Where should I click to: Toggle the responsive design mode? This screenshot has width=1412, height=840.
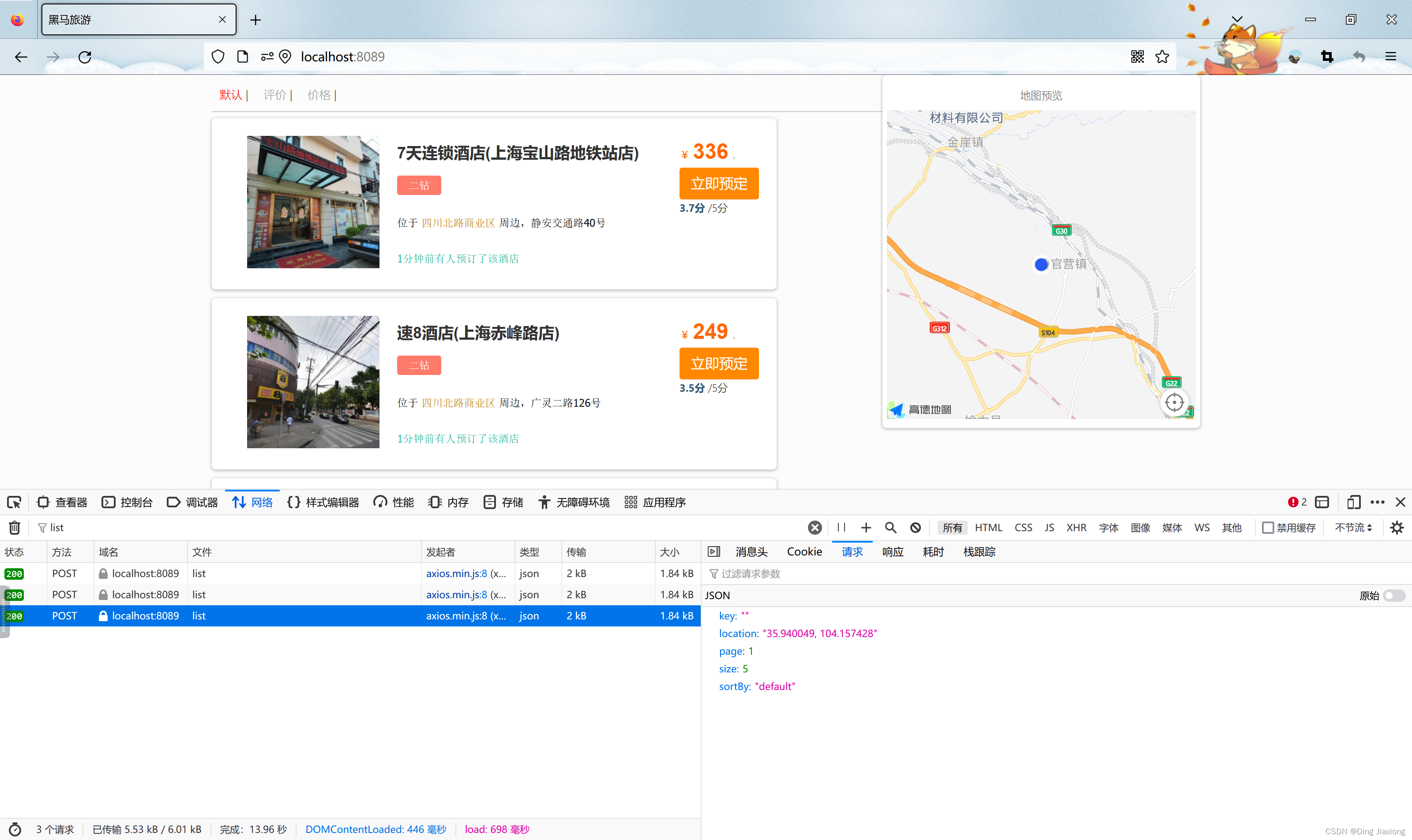1354,502
